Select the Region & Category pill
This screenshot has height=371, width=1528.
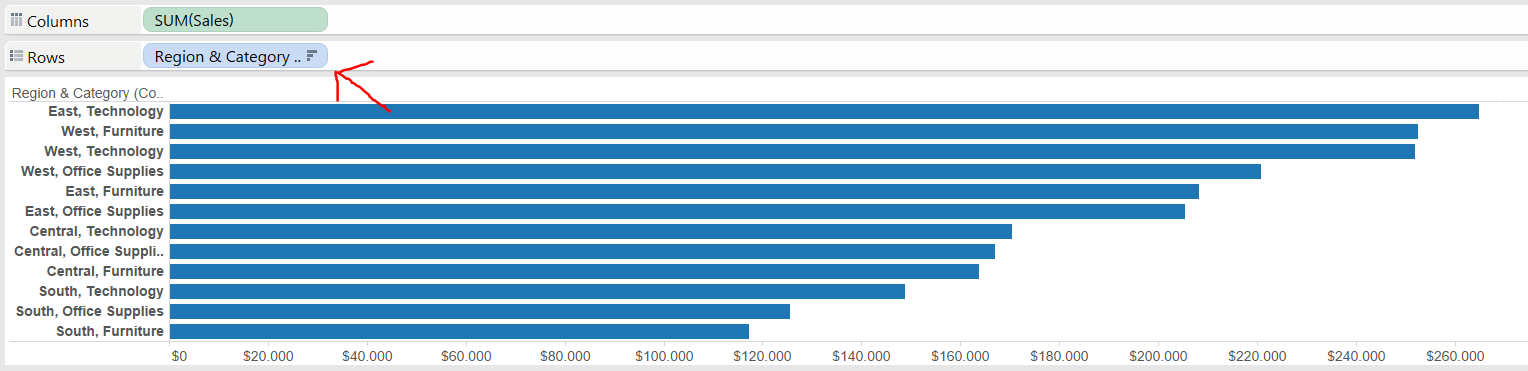click(x=235, y=57)
